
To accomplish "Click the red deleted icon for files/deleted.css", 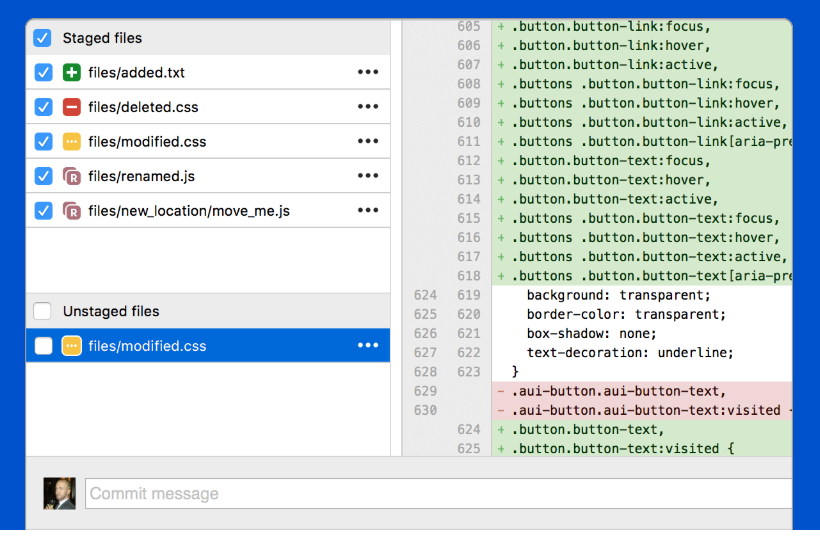I will pos(72,107).
